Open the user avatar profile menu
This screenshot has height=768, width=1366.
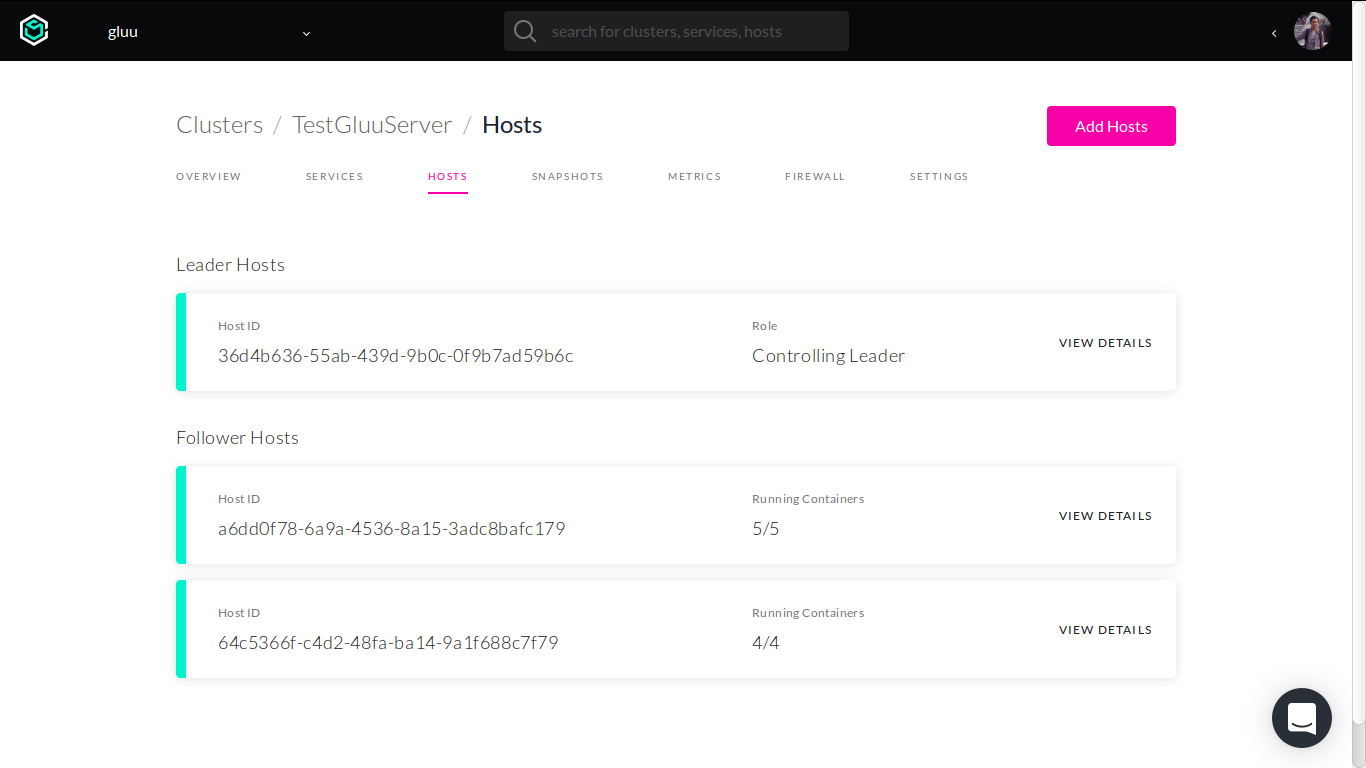click(x=1312, y=32)
